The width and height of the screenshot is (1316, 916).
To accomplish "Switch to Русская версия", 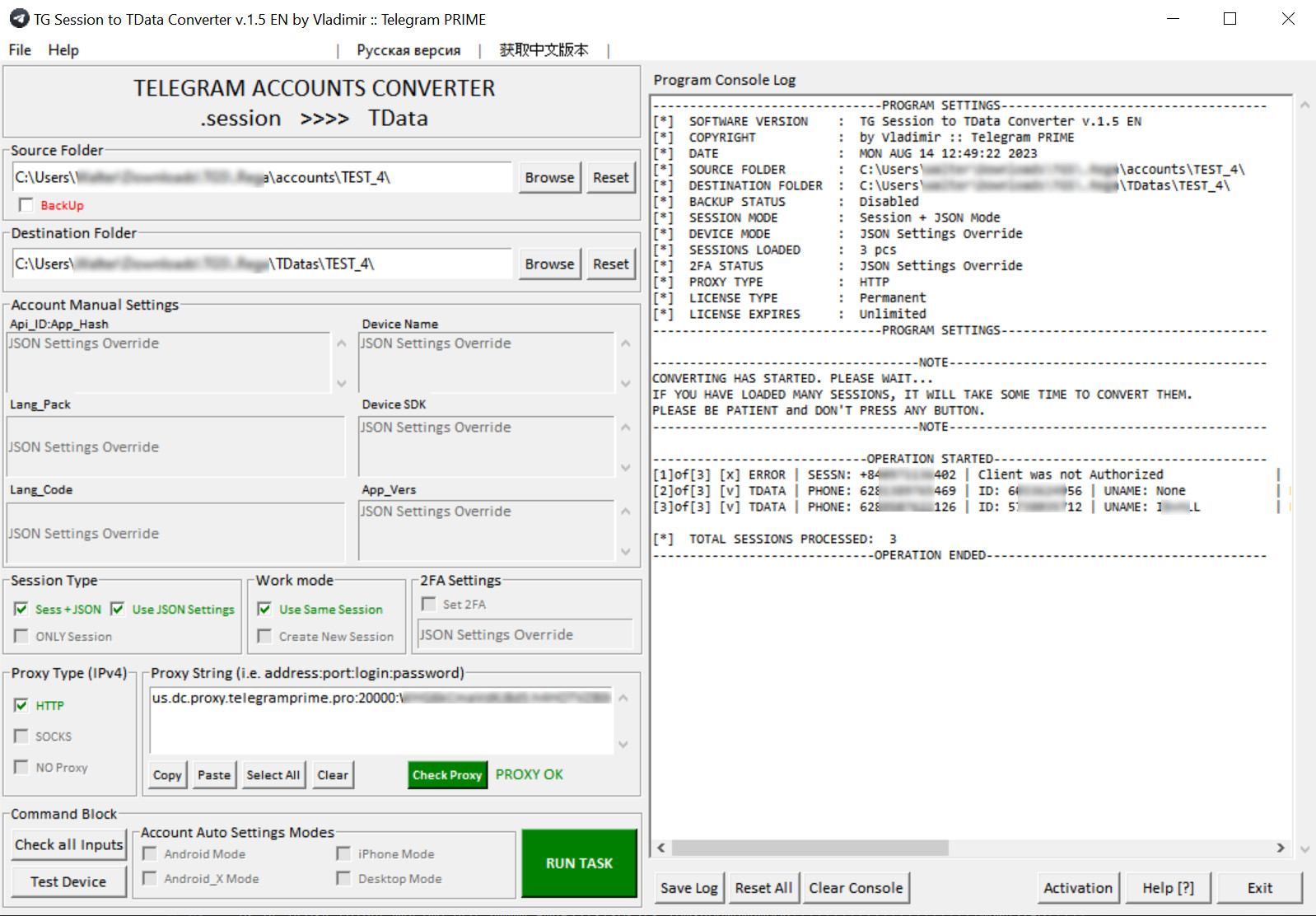I will [x=408, y=50].
